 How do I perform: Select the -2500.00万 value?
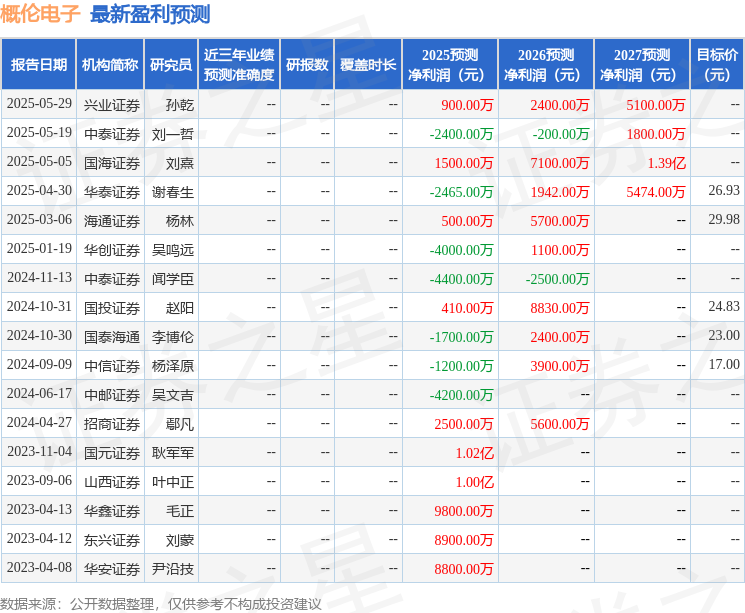[x=557, y=278]
